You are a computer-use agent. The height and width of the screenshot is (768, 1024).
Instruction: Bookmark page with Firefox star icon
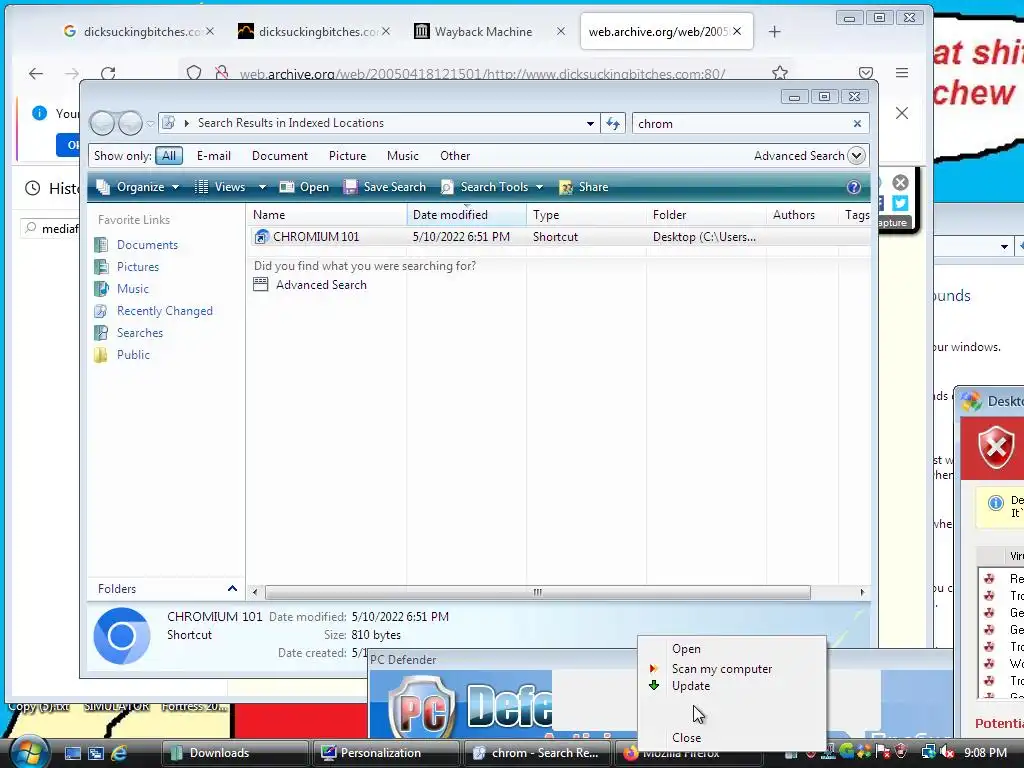coord(779,72)
